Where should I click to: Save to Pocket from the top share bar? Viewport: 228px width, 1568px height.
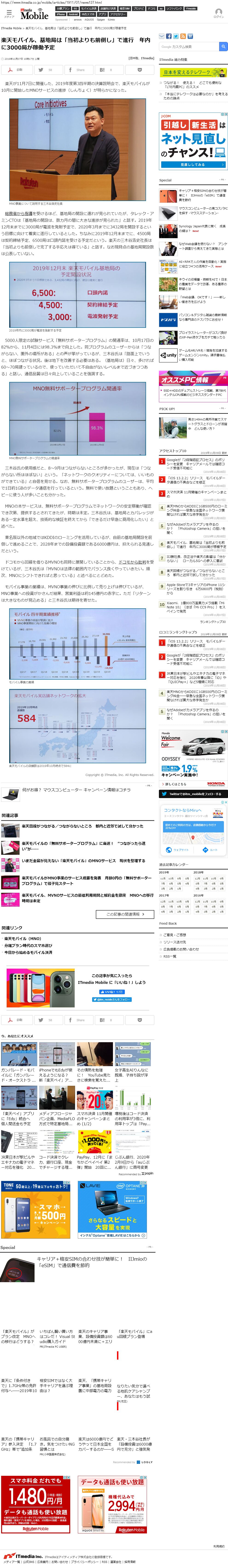pyautogui.click(x=139, y=70)
